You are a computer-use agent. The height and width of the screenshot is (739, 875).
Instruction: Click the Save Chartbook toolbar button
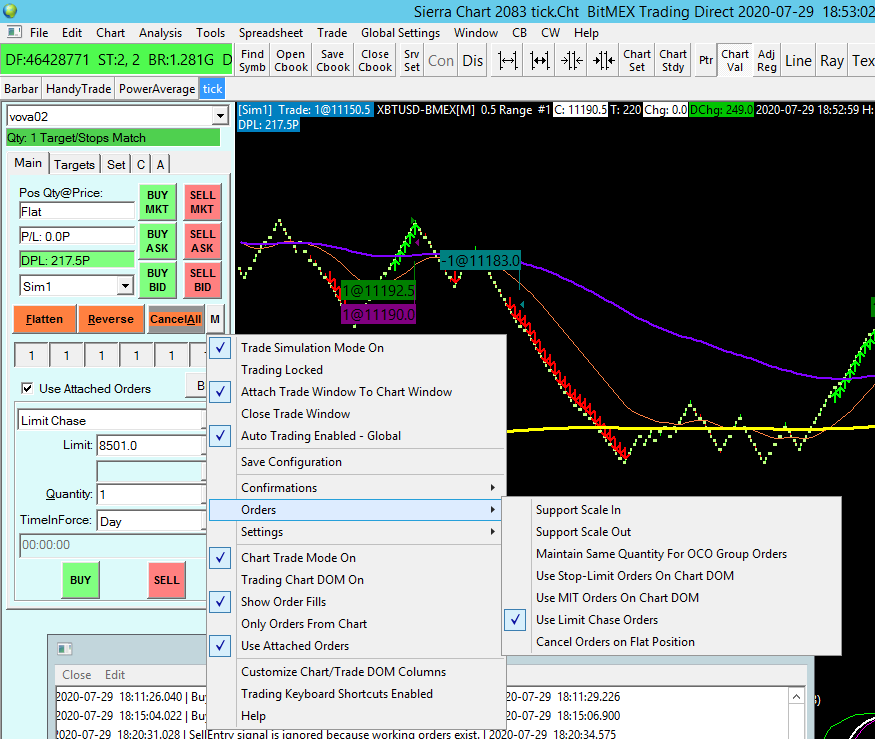coord(333,60)
